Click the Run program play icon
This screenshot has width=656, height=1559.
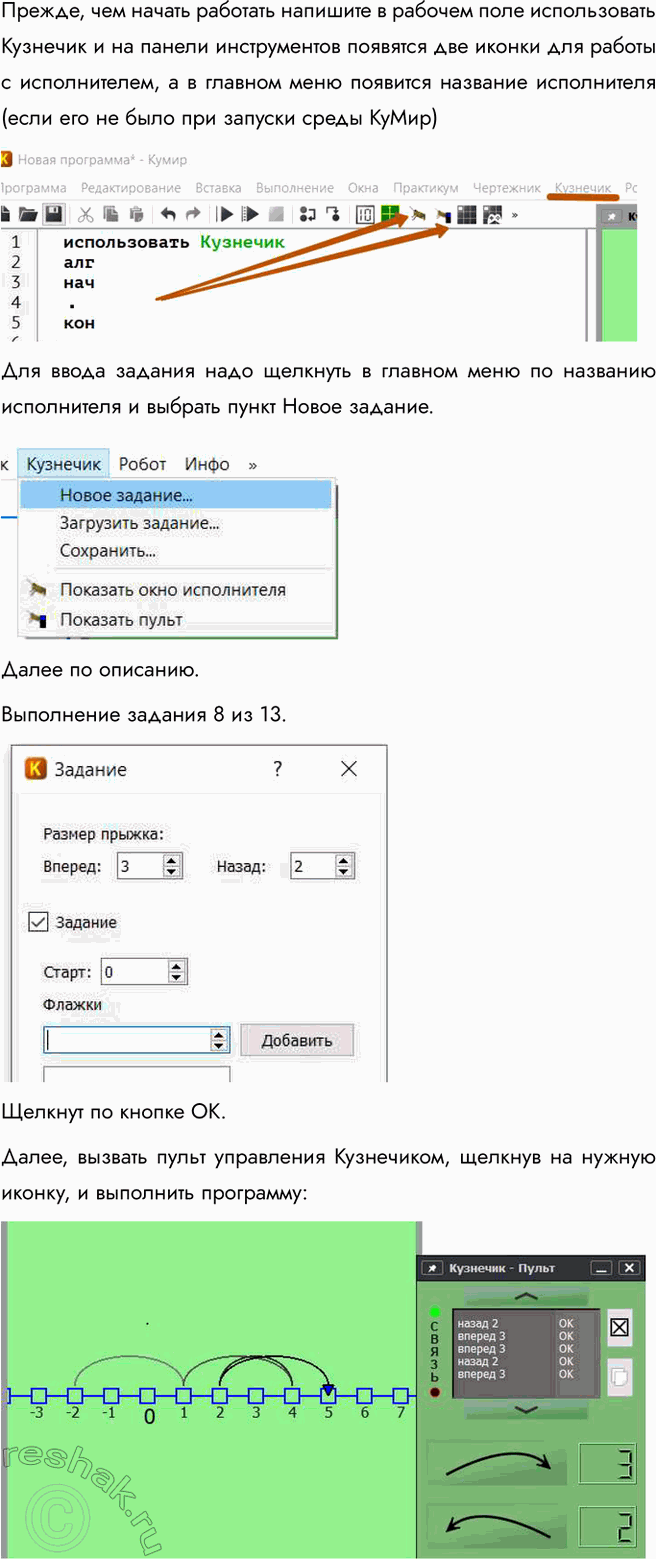click(227, 214)
